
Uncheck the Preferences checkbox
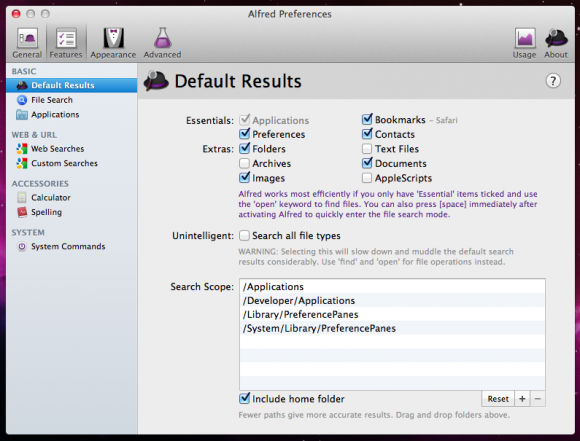point(245,134)
